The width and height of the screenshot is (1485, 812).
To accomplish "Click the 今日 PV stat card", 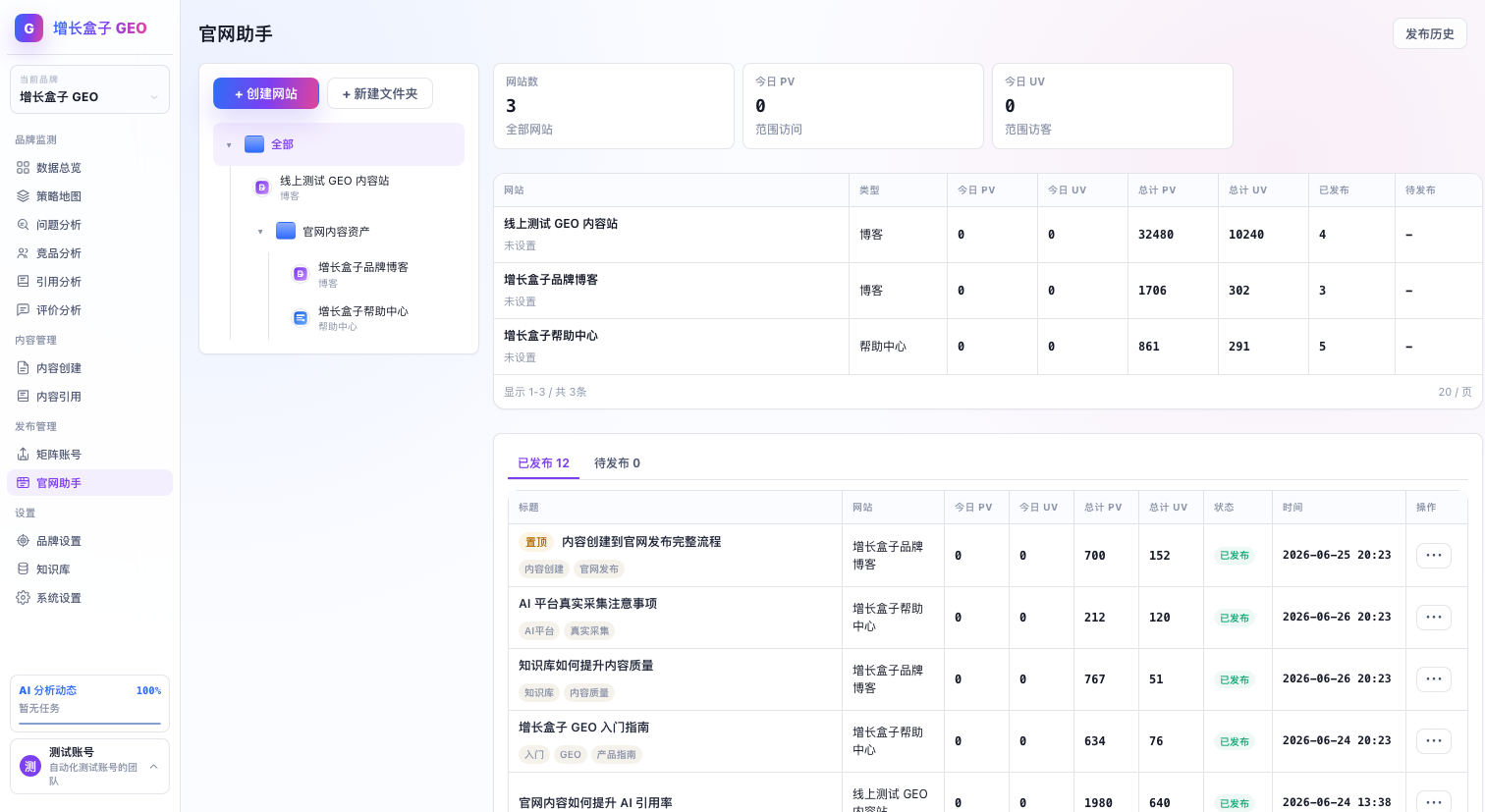I will (863, 106).
